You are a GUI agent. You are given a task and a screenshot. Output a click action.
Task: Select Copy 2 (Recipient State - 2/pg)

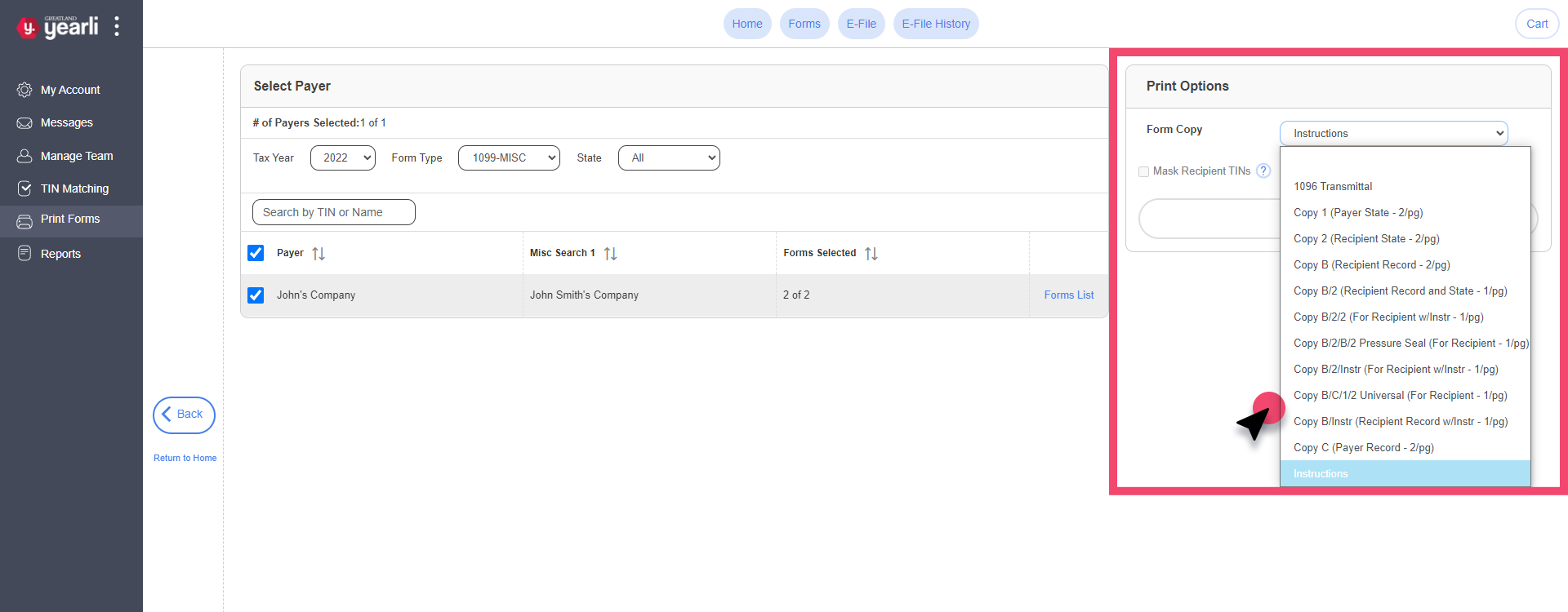tap(1405, 238)
